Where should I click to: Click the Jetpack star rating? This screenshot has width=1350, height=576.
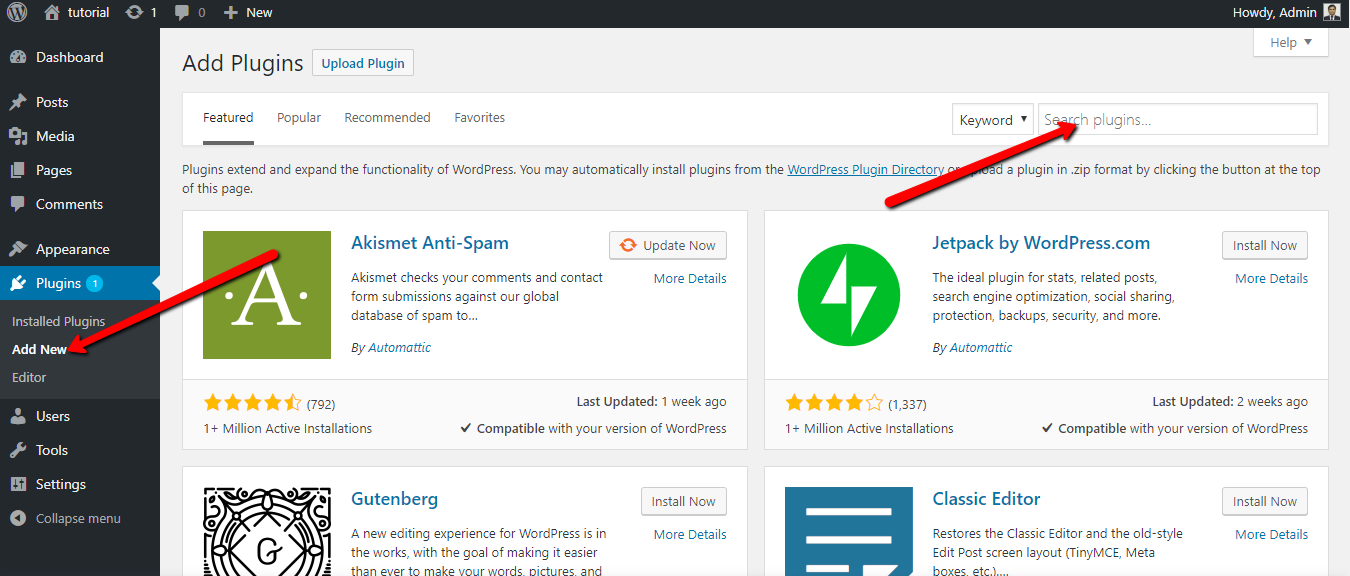(834, 403)
